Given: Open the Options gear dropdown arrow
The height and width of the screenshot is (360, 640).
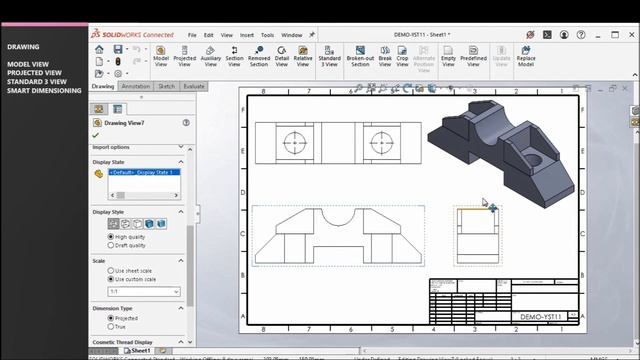Looking at the screenshot, I should (127, 74).
